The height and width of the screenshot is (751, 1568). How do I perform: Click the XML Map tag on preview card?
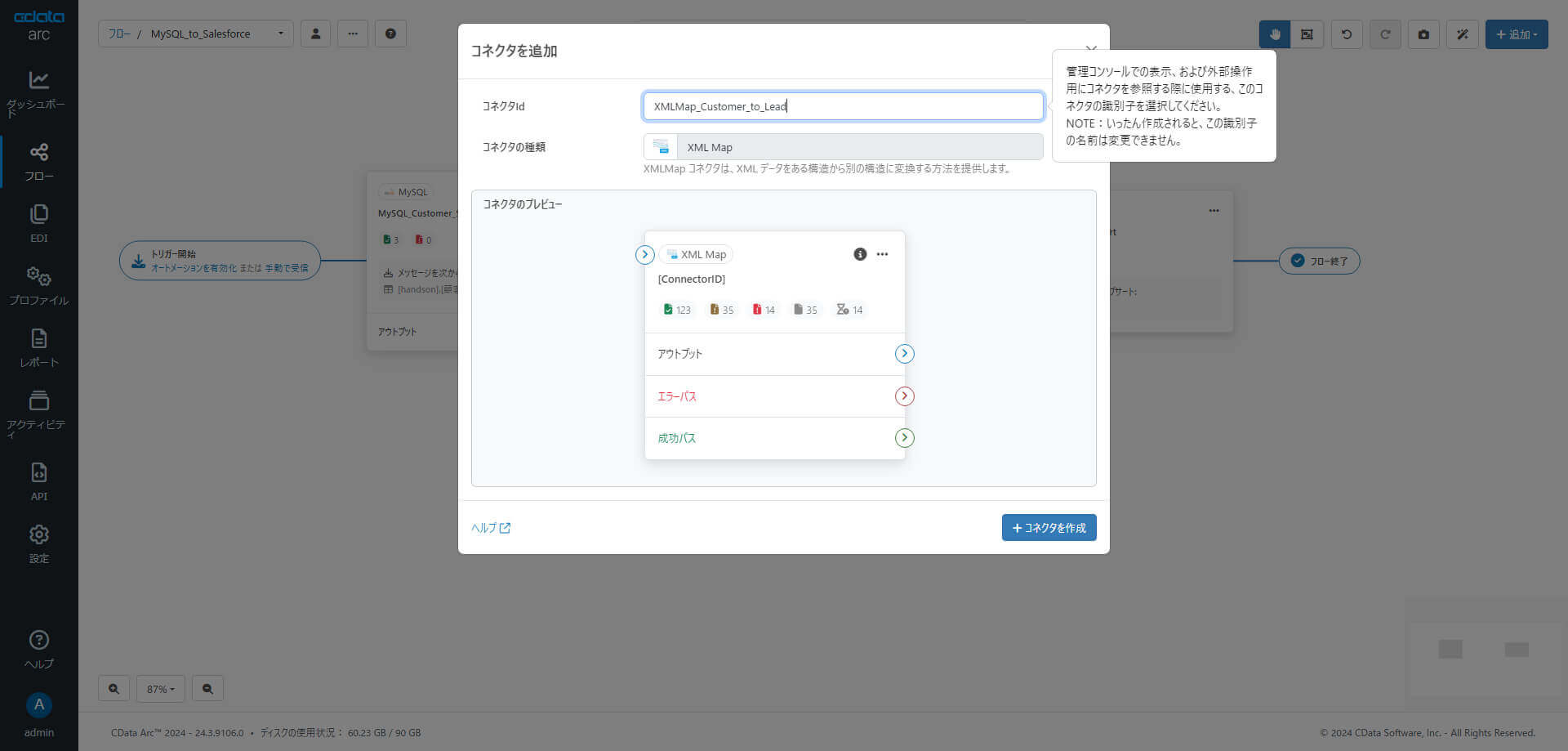click(696, 254)
